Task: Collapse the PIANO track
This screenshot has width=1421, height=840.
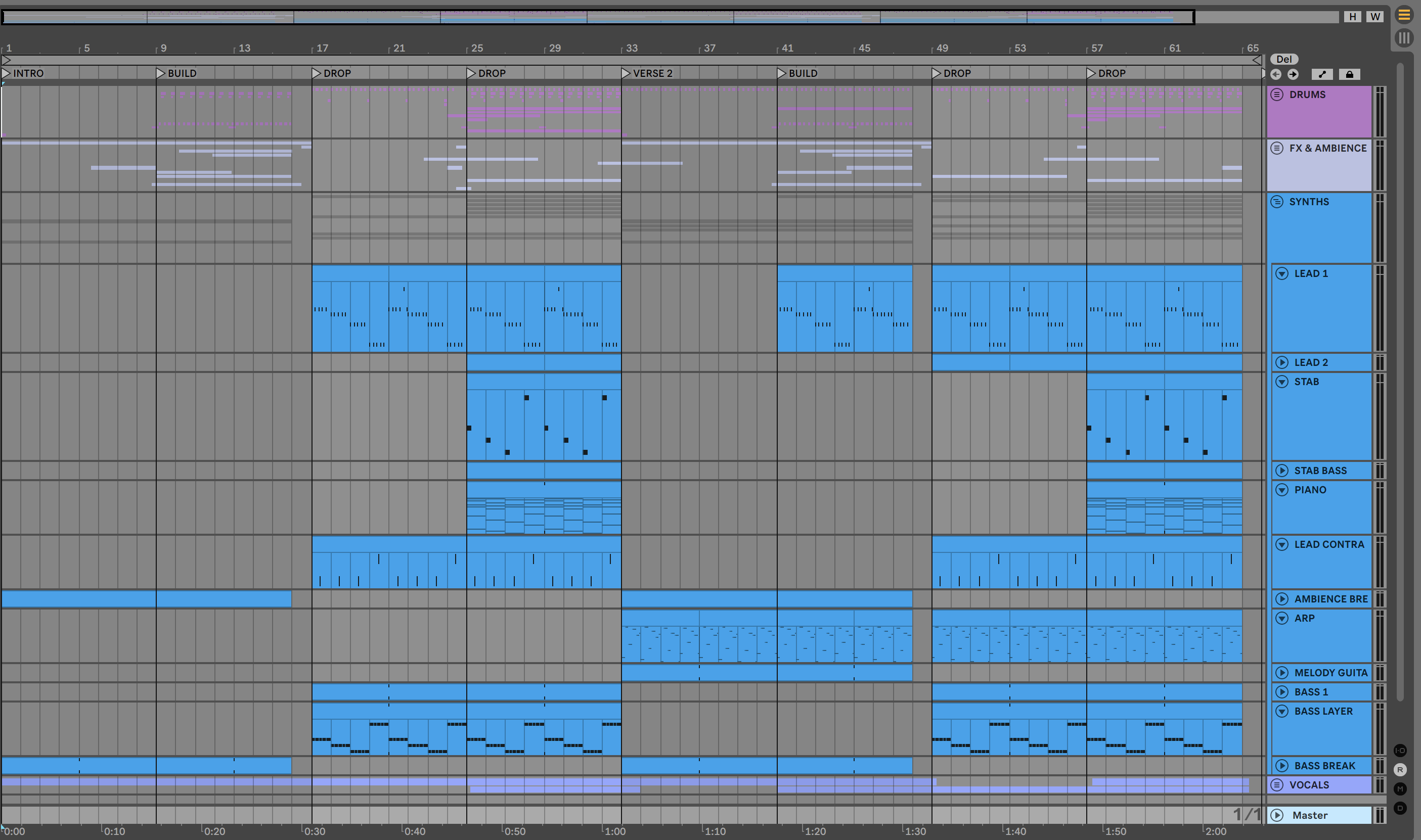Action: point(1281,490)
